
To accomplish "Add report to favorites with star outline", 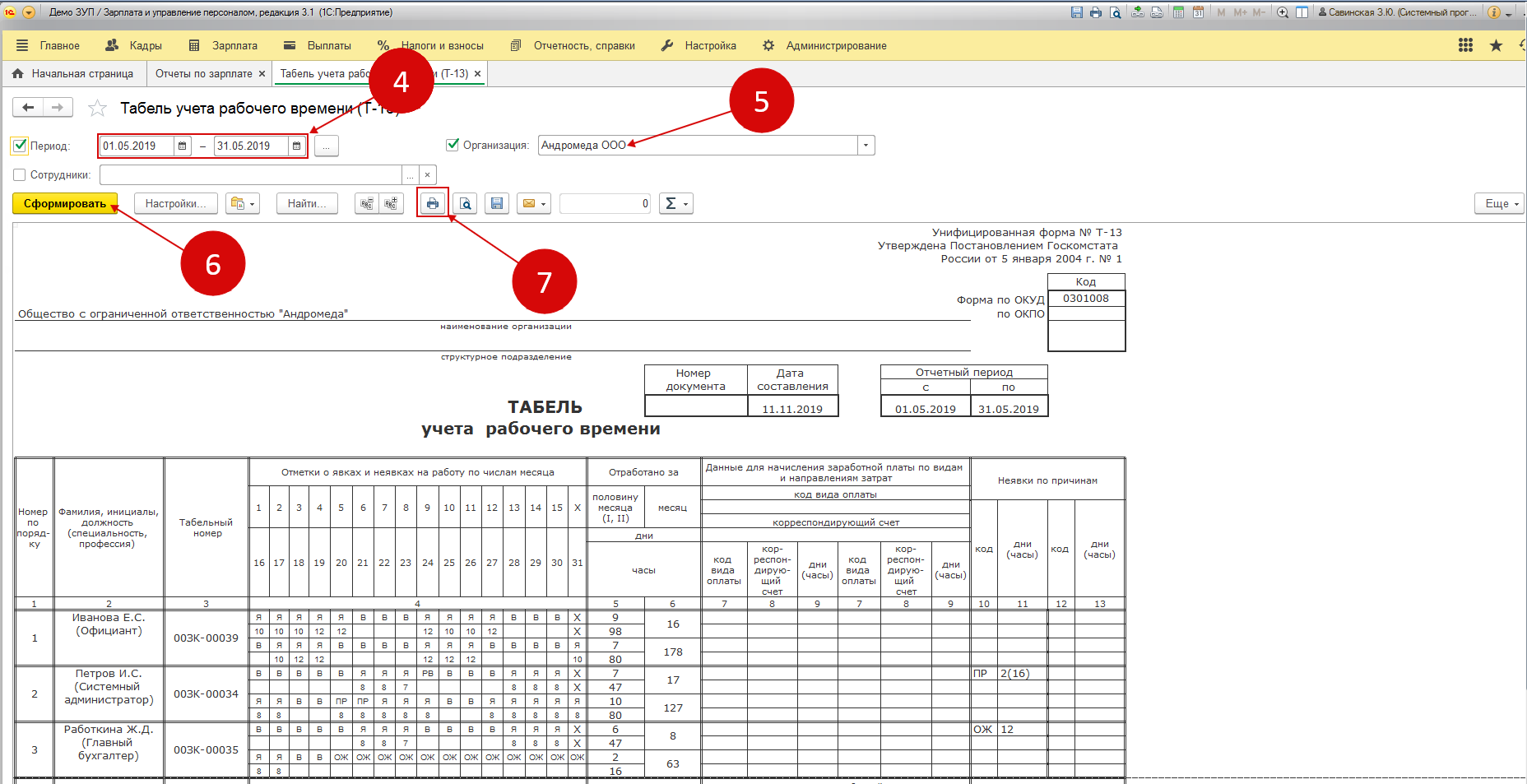I will point(97,108).
